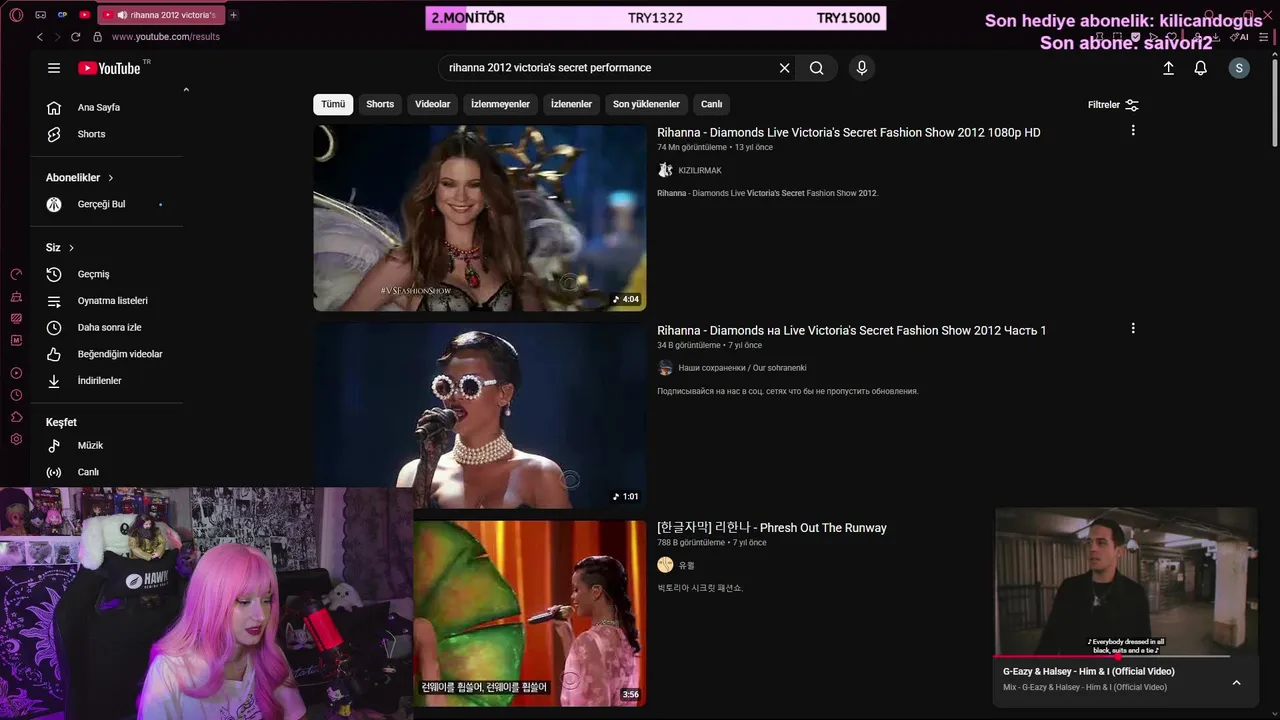Open the YouTube hamburger guide menu
The image size is (1280, 720).
pos(54,68)
